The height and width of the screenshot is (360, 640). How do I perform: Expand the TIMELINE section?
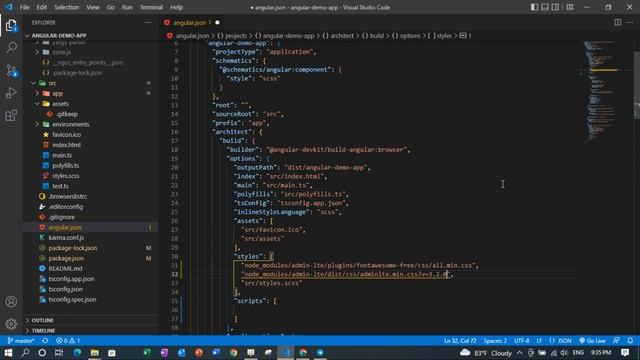pyautogui.click(x=43, y=330)
